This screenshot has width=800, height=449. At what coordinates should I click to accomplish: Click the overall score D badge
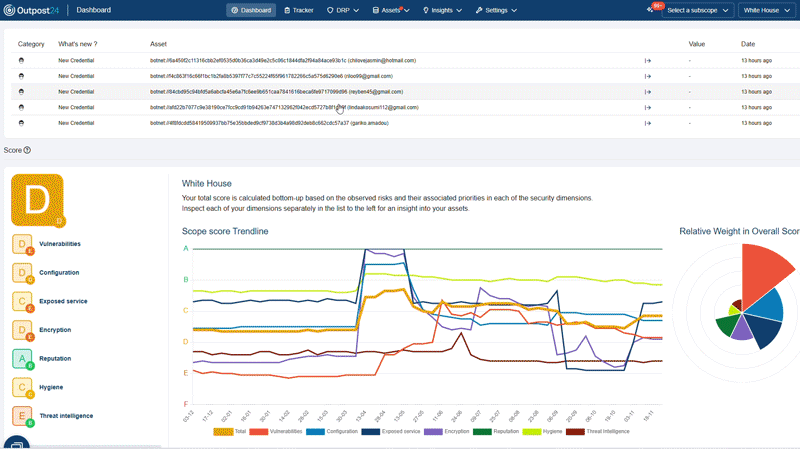(37, 200)
